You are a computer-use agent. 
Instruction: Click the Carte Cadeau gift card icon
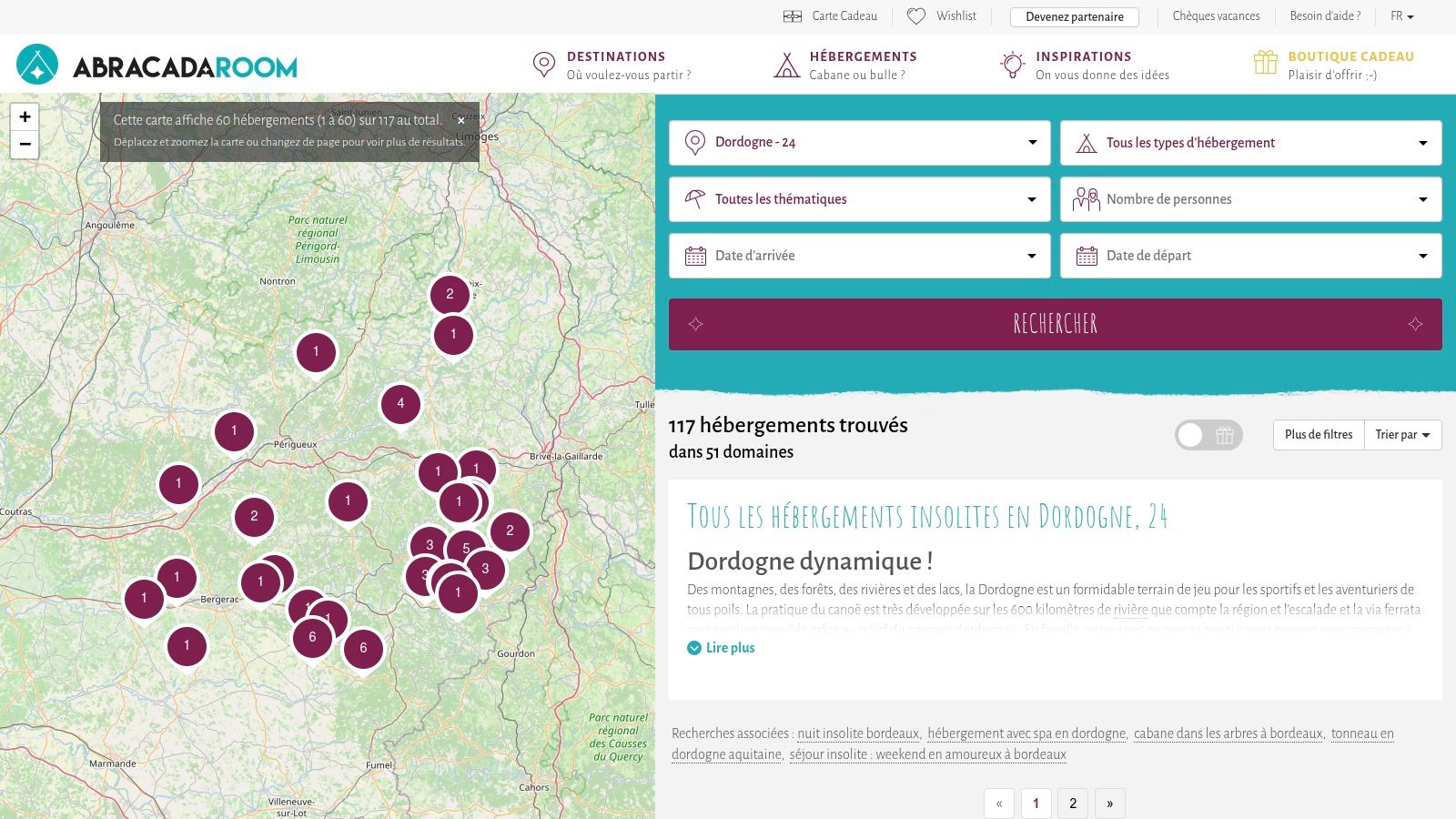coord(793,16)
